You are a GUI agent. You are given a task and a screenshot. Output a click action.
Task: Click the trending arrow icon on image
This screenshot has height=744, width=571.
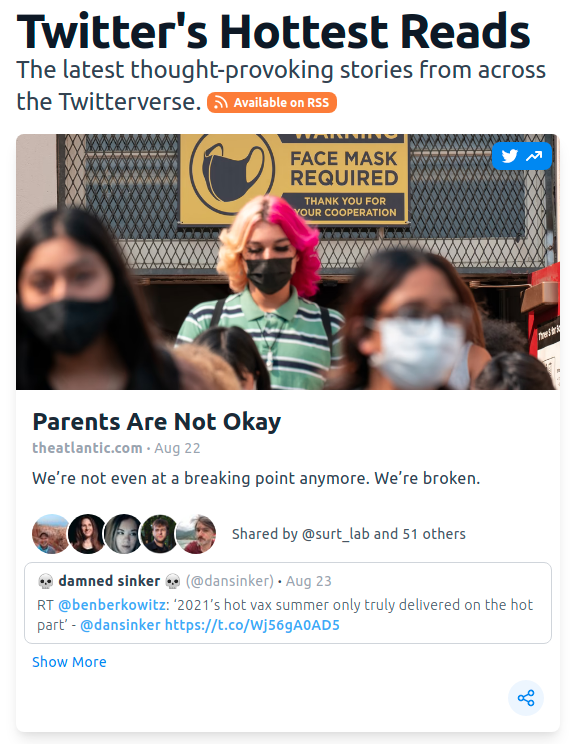[534, 156]
